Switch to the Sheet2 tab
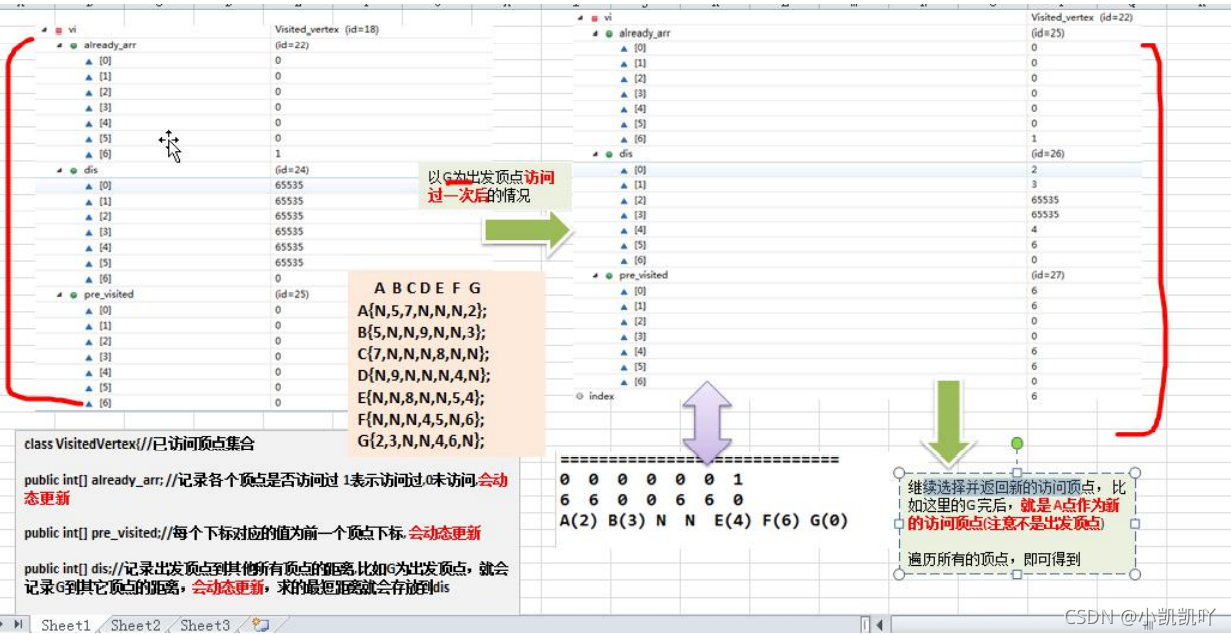Image resolution: width=1231 pixels, height=635 pixels. pyautogui.click(x=135, y=625)
